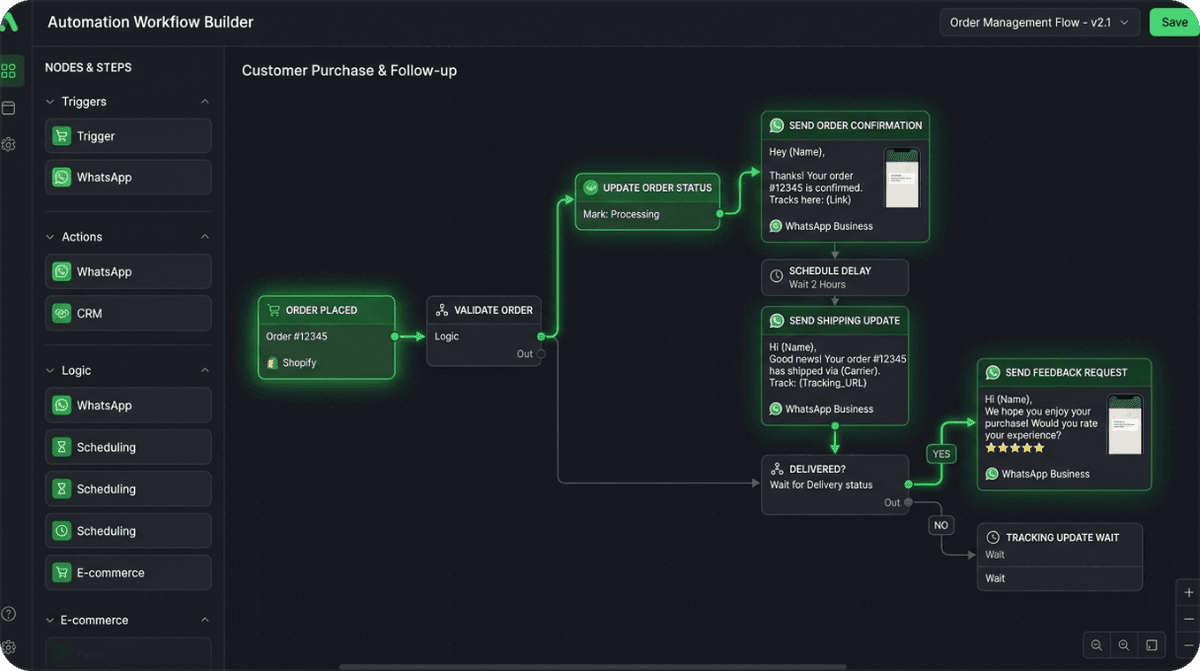Screen dimensions: 1200x671
Task: Collapse the Logic section
Action: (205, 371)
